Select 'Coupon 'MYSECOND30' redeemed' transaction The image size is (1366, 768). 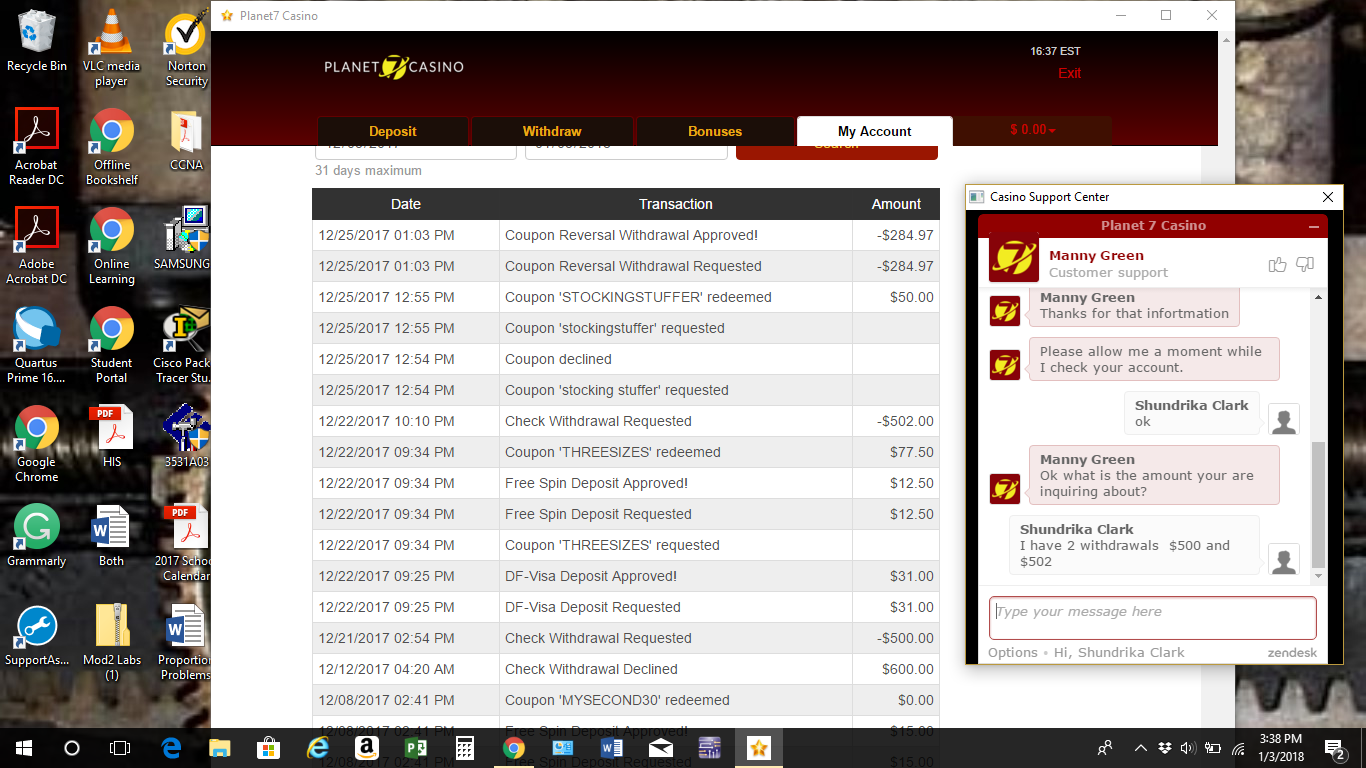click(617, 700)
